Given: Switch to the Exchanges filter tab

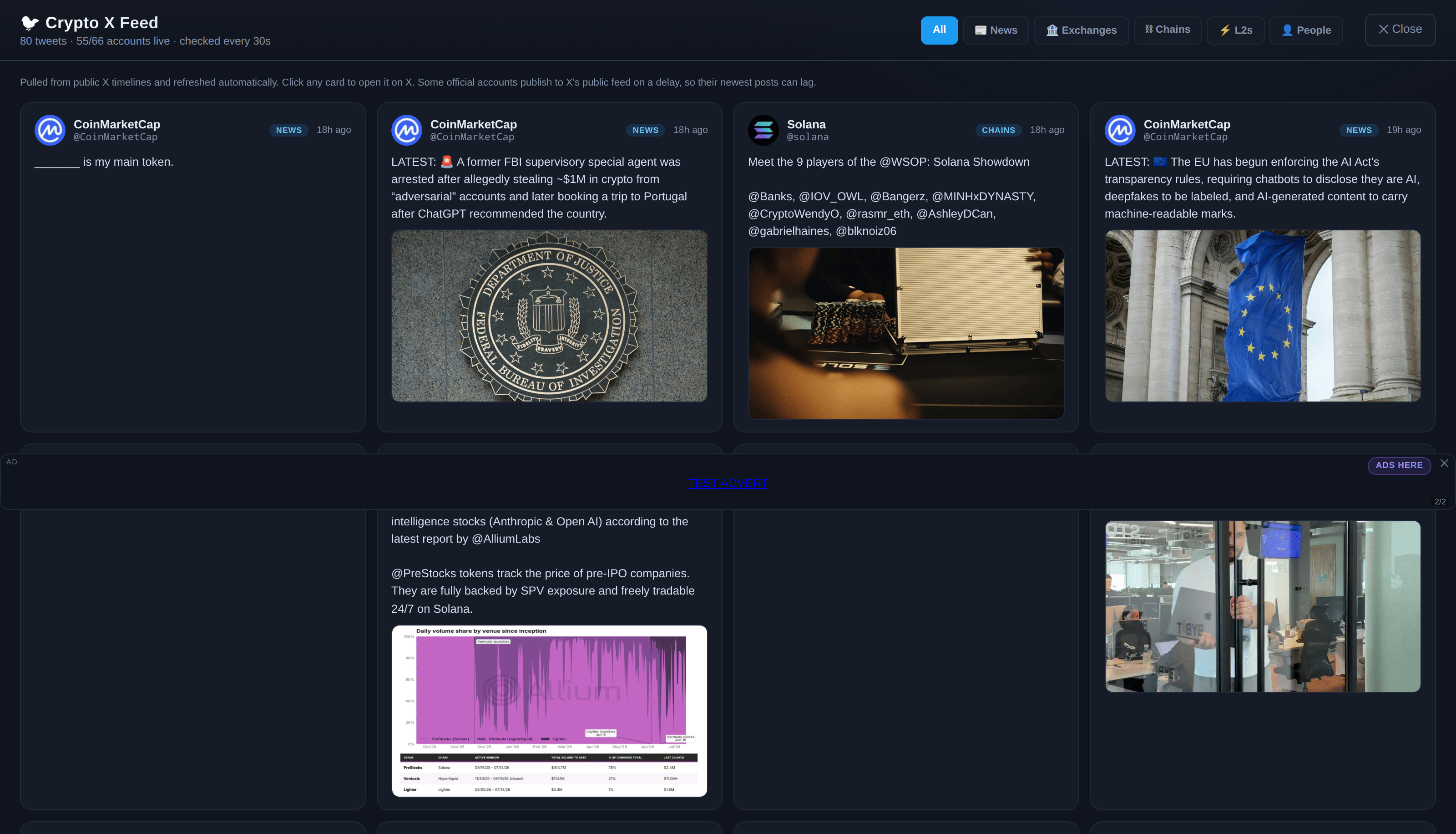Looking at the screenshot, I should pyautogui.click(x=1081, y=30).
